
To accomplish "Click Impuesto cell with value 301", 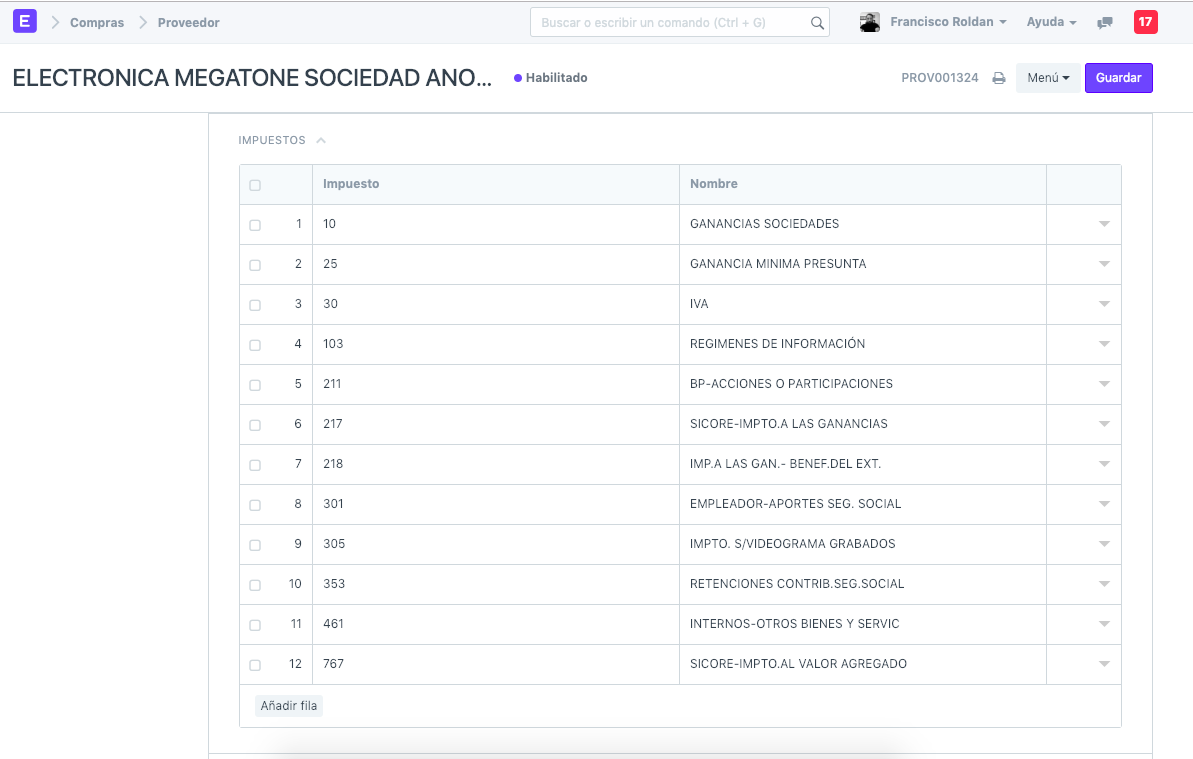I will (x=495, y=504).
